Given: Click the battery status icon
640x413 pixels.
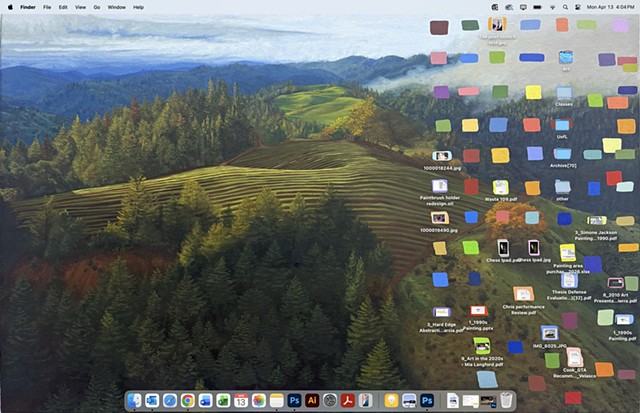Looking at the screenshot, I should point(538,7).
